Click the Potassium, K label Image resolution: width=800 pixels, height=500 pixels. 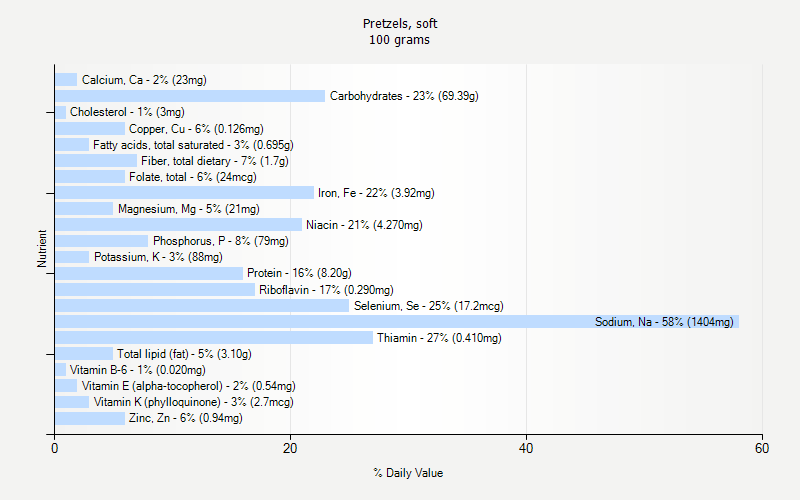[x=158, y=257]
